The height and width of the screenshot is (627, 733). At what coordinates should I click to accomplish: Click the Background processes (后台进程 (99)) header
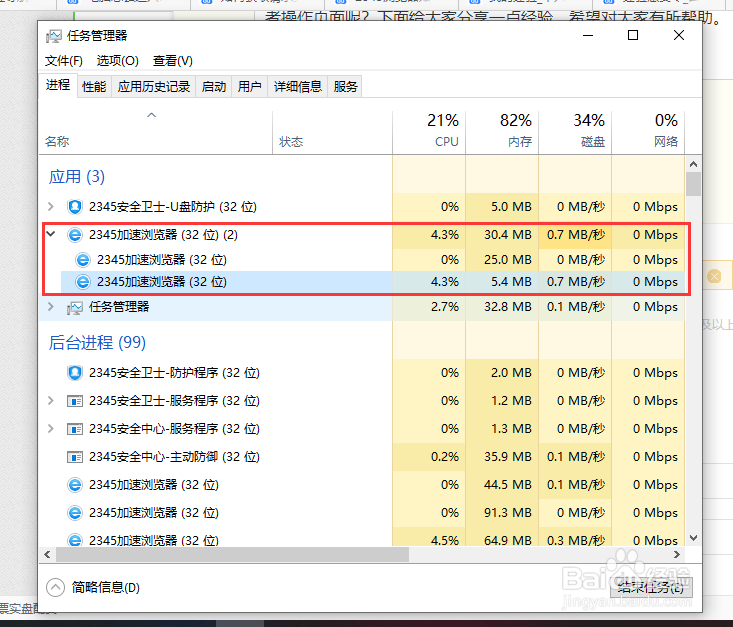[97, 343]
